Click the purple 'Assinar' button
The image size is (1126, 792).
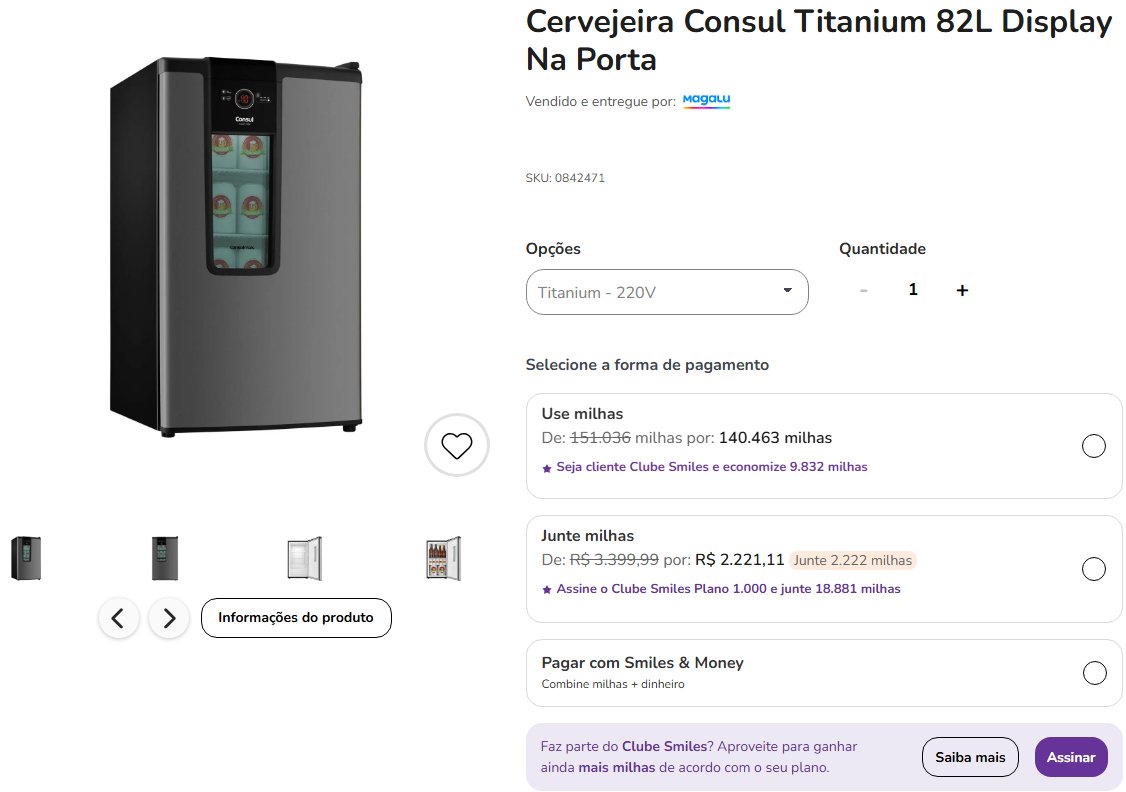1071,757
